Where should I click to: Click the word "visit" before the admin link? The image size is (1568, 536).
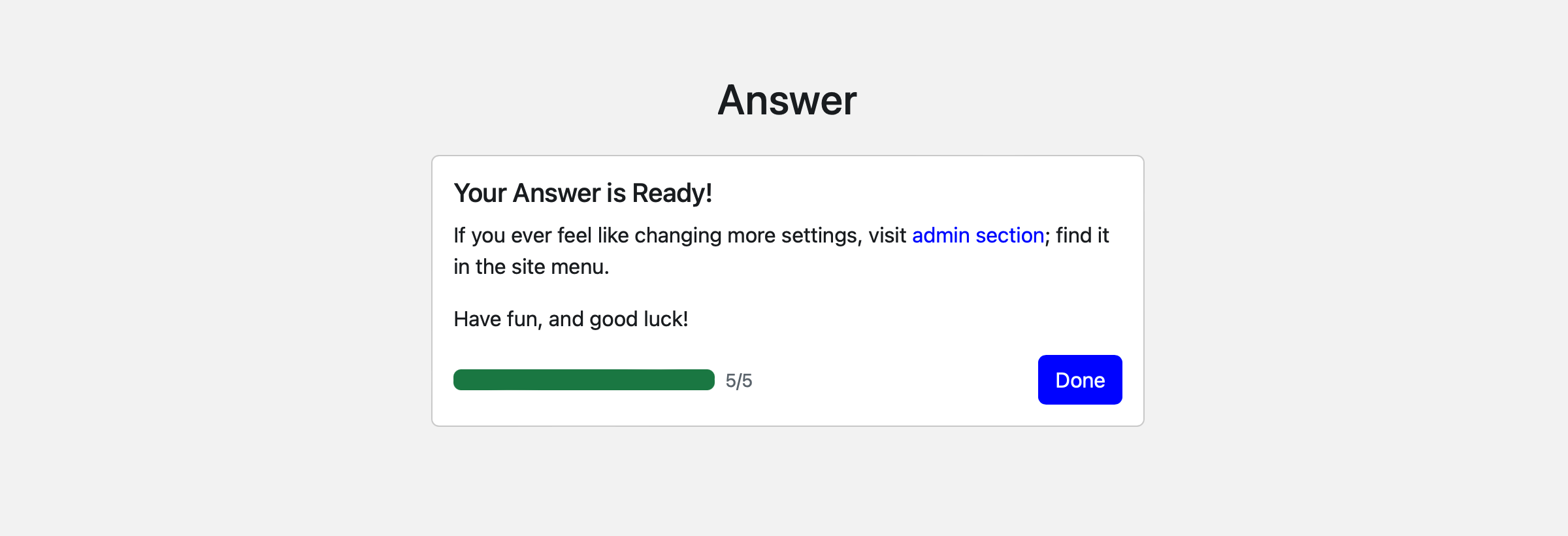click(x=887, y=235)
